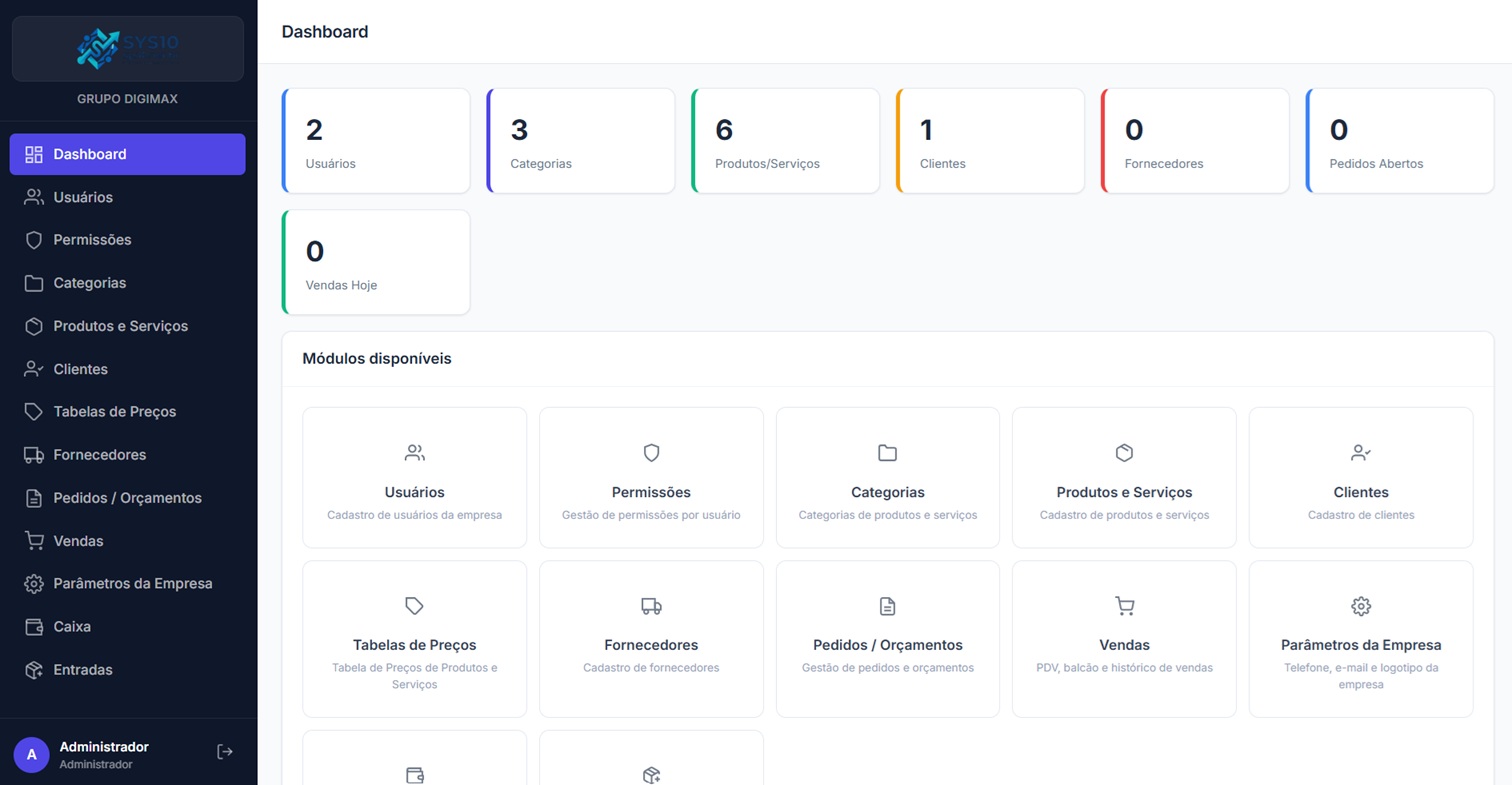This screenshot has height=785, width=1512.
Task: Open Produtos e Serviços sidebar item
Action: pos(127,326)
